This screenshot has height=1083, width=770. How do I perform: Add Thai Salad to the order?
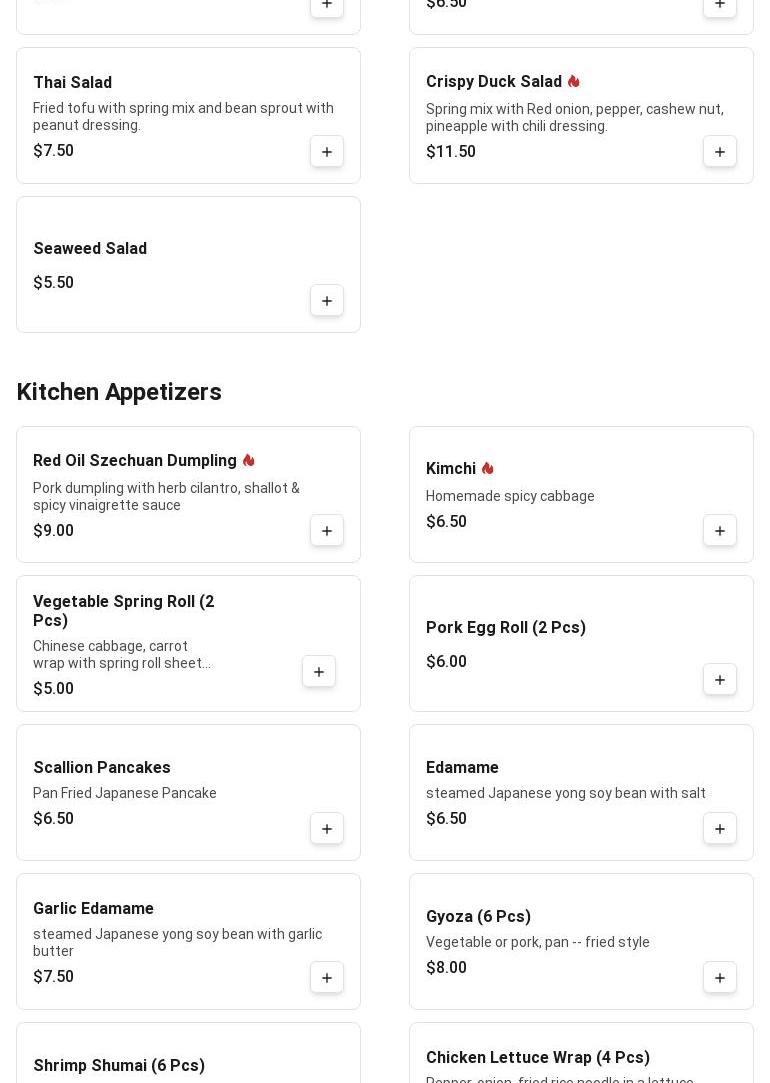click(x=327, y=151)
